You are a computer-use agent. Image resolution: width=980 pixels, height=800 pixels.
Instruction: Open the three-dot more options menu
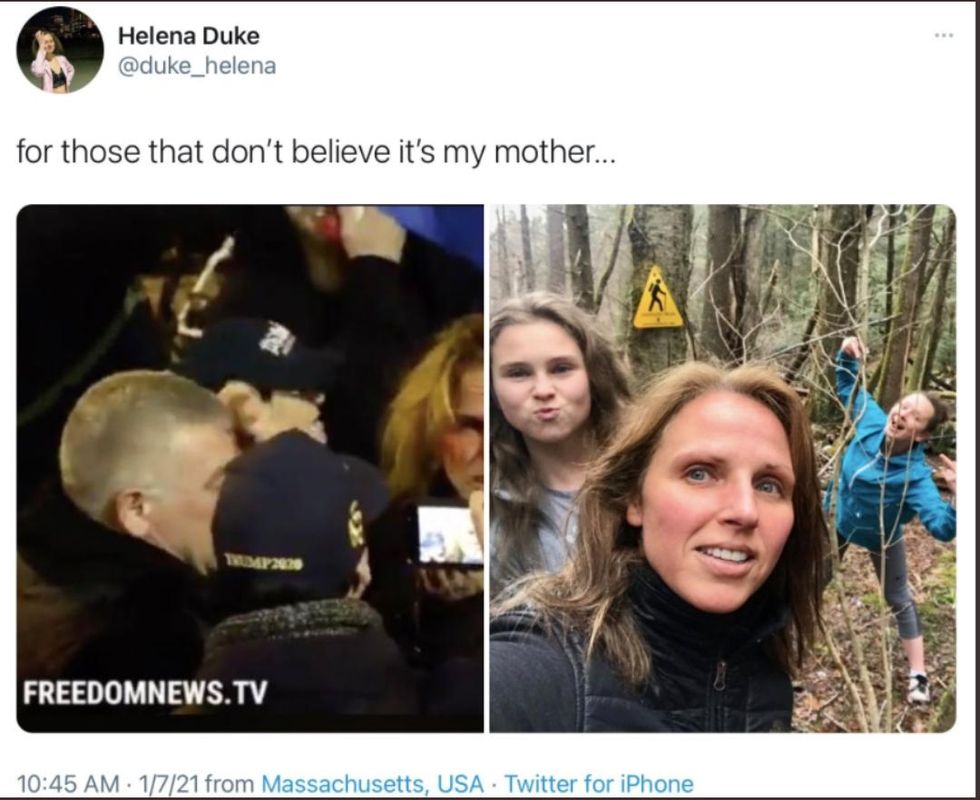pyautogui.click(x=944, y=36)
